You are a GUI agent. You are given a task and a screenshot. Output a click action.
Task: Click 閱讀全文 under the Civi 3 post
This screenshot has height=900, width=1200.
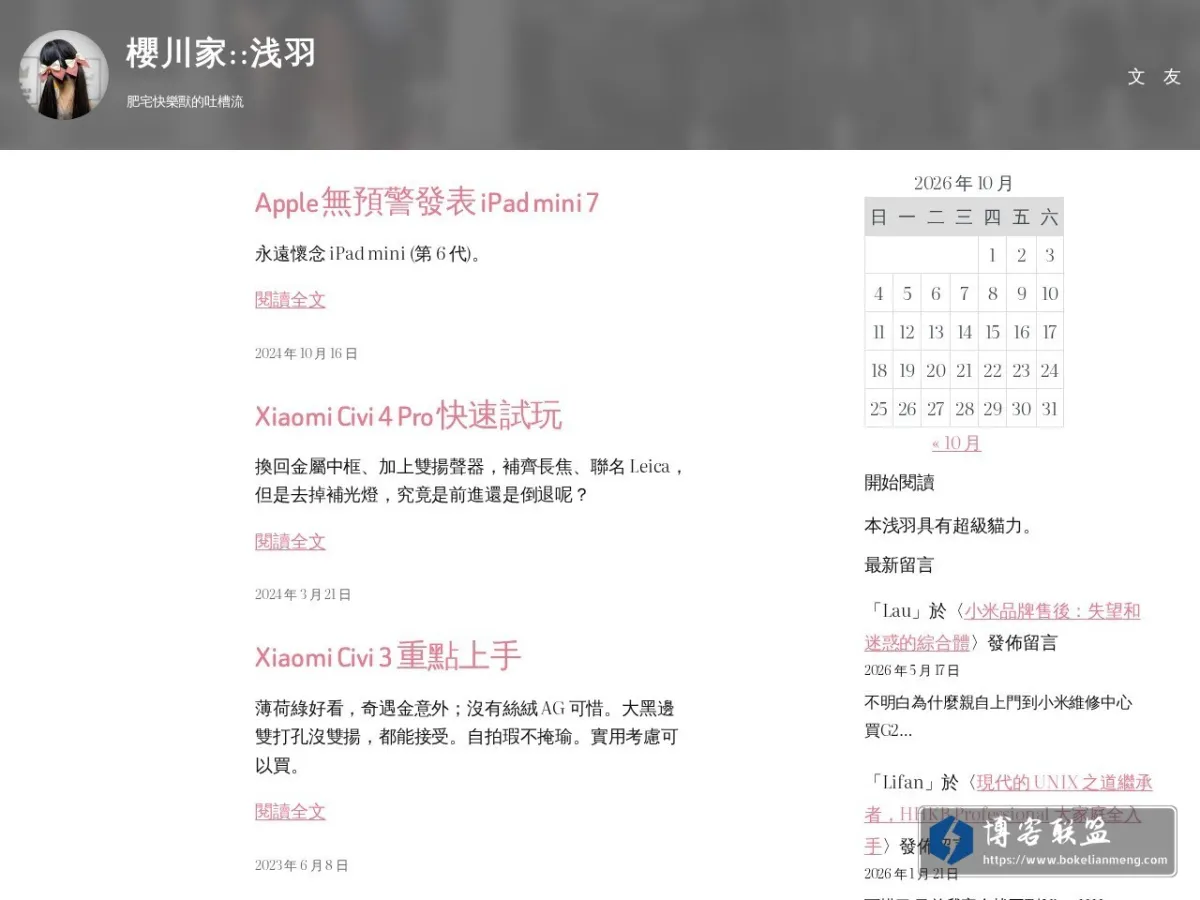click(x=290, y=811)
